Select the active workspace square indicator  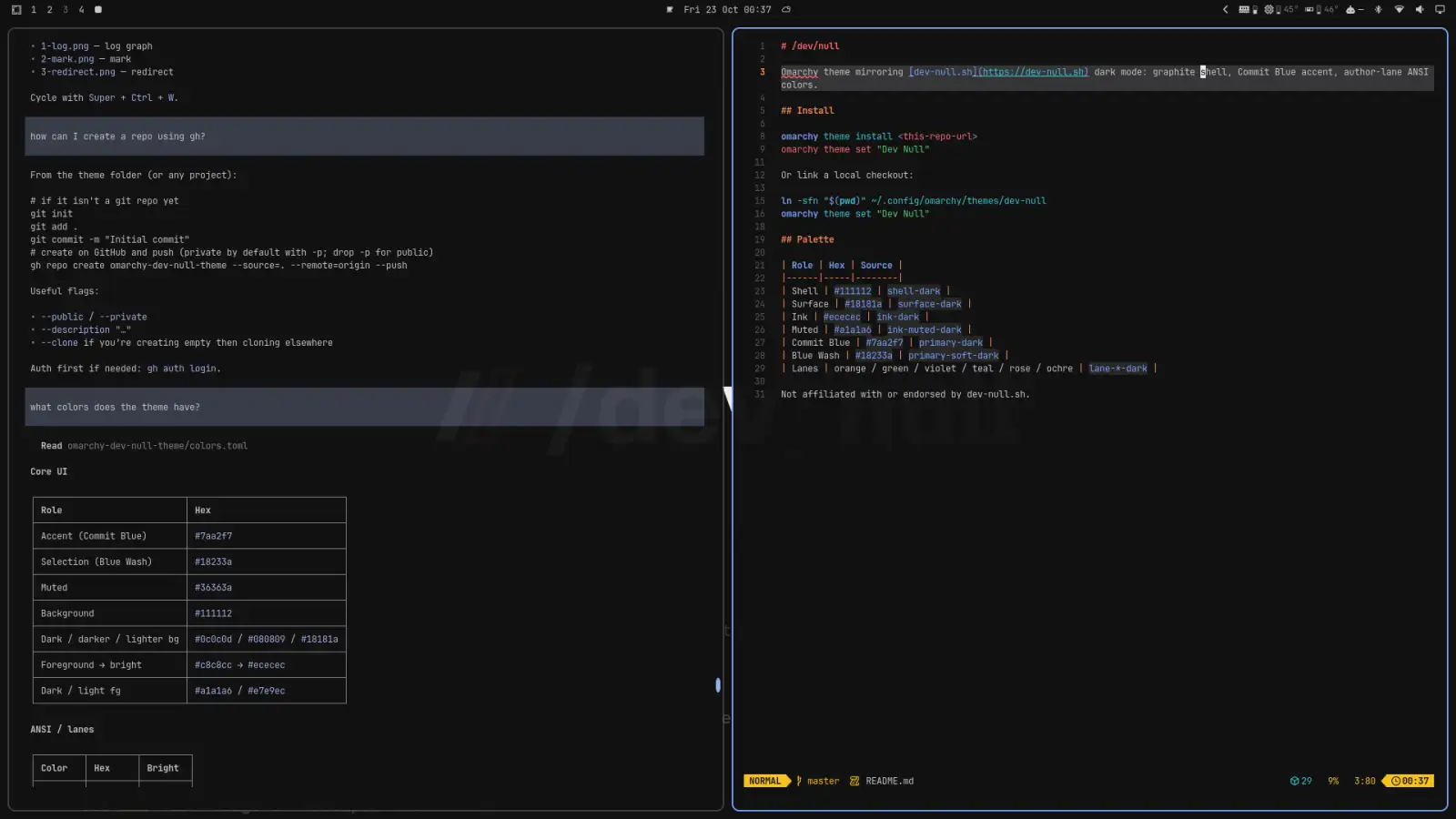pyautogui.click(x=98, y=9)
